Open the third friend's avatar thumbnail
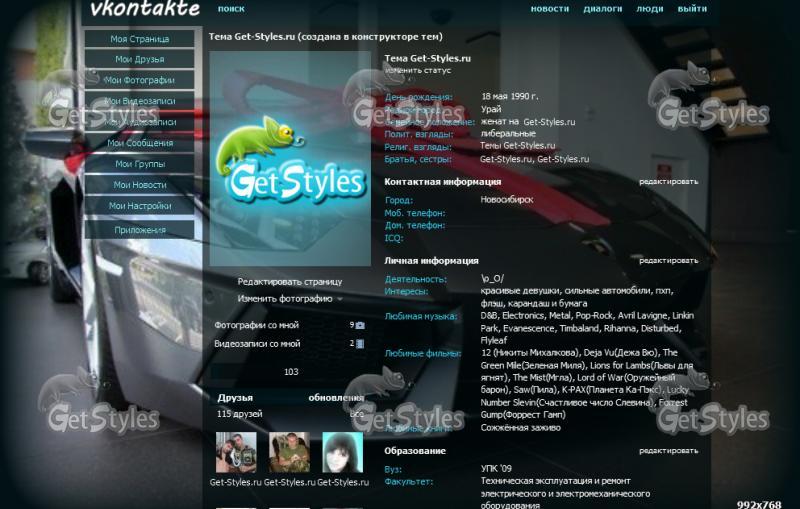This screenshot has height=509, width=800. (x=342, y=453)
